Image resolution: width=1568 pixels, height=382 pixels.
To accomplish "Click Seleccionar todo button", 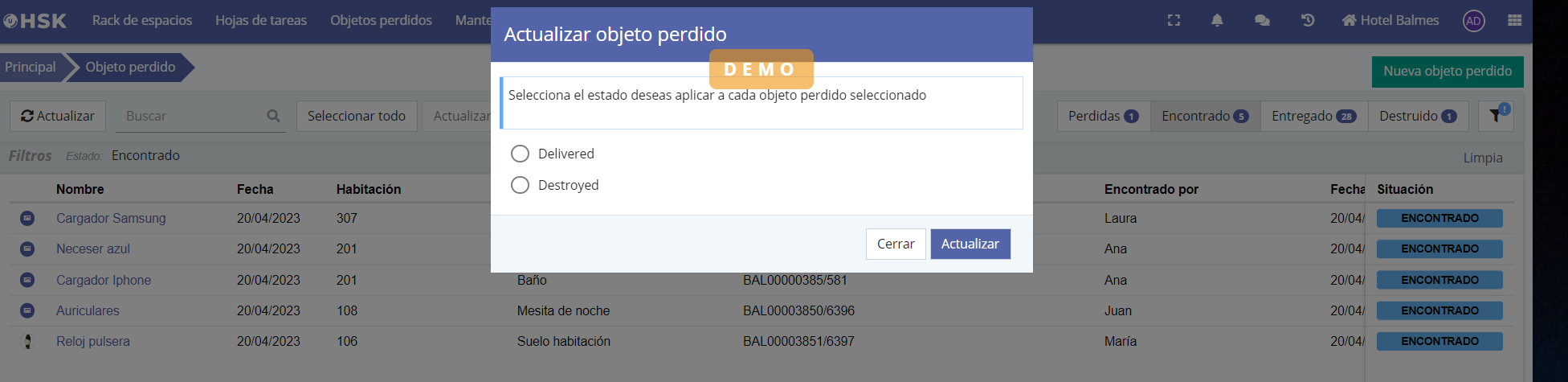I will (x=357, y=116).
